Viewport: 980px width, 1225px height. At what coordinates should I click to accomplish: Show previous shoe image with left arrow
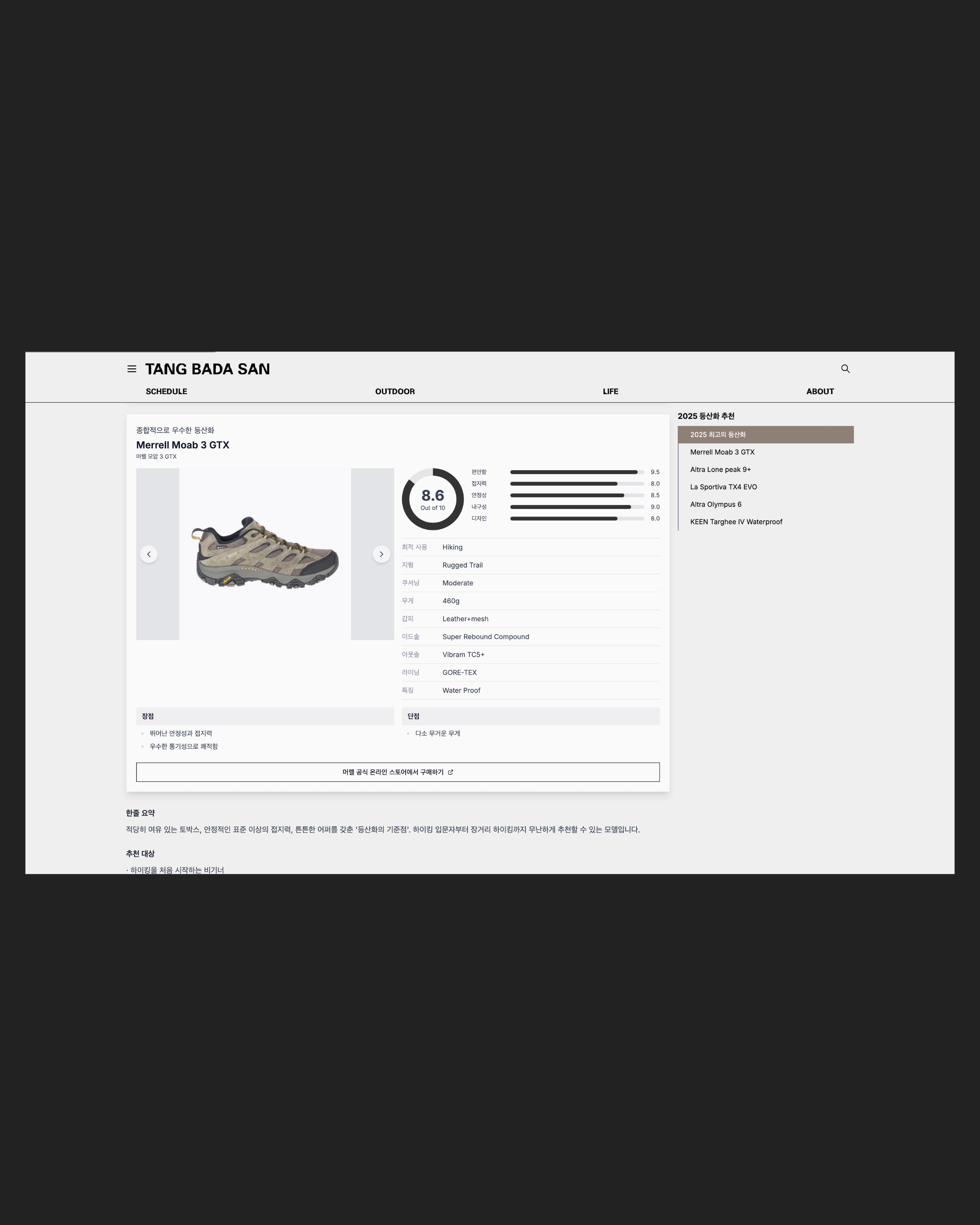(x=149, y=554)
